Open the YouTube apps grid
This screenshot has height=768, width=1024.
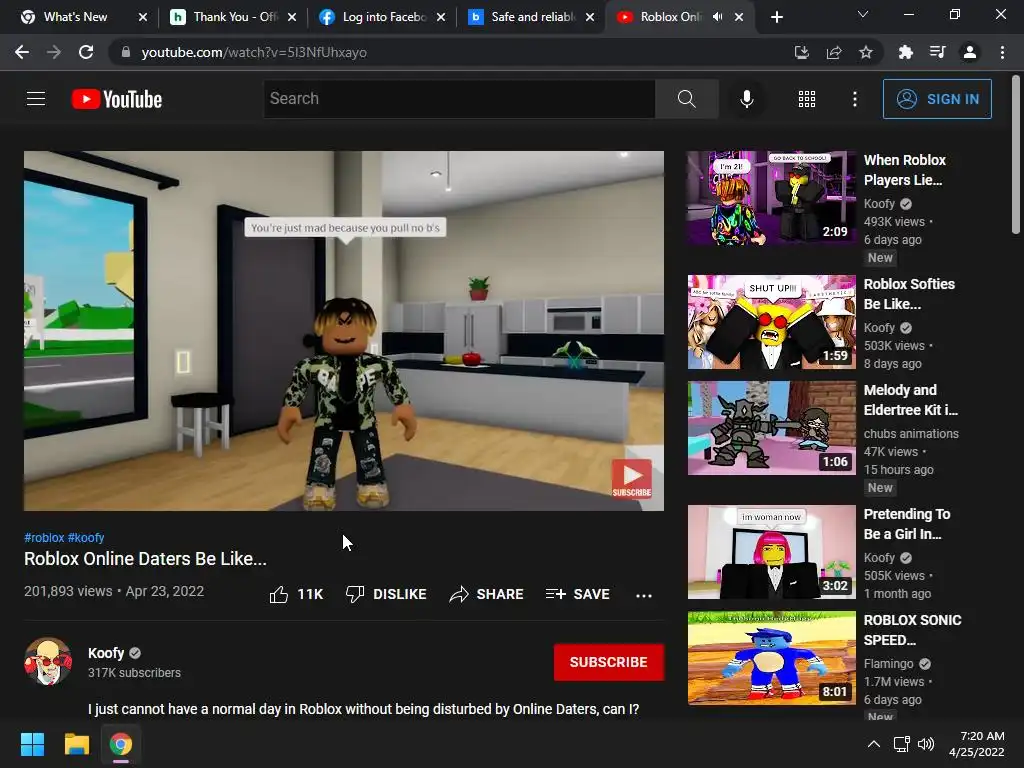click(807, 99)
